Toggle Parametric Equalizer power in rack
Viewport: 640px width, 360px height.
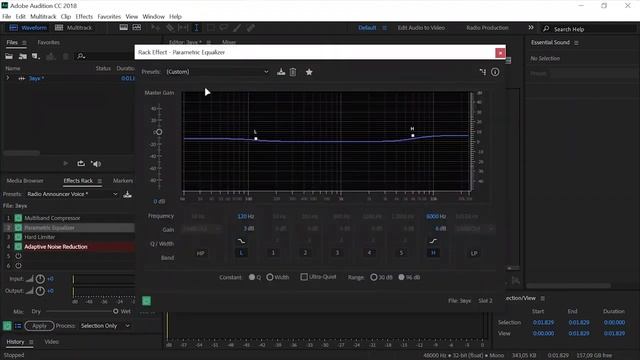(18, 227)
